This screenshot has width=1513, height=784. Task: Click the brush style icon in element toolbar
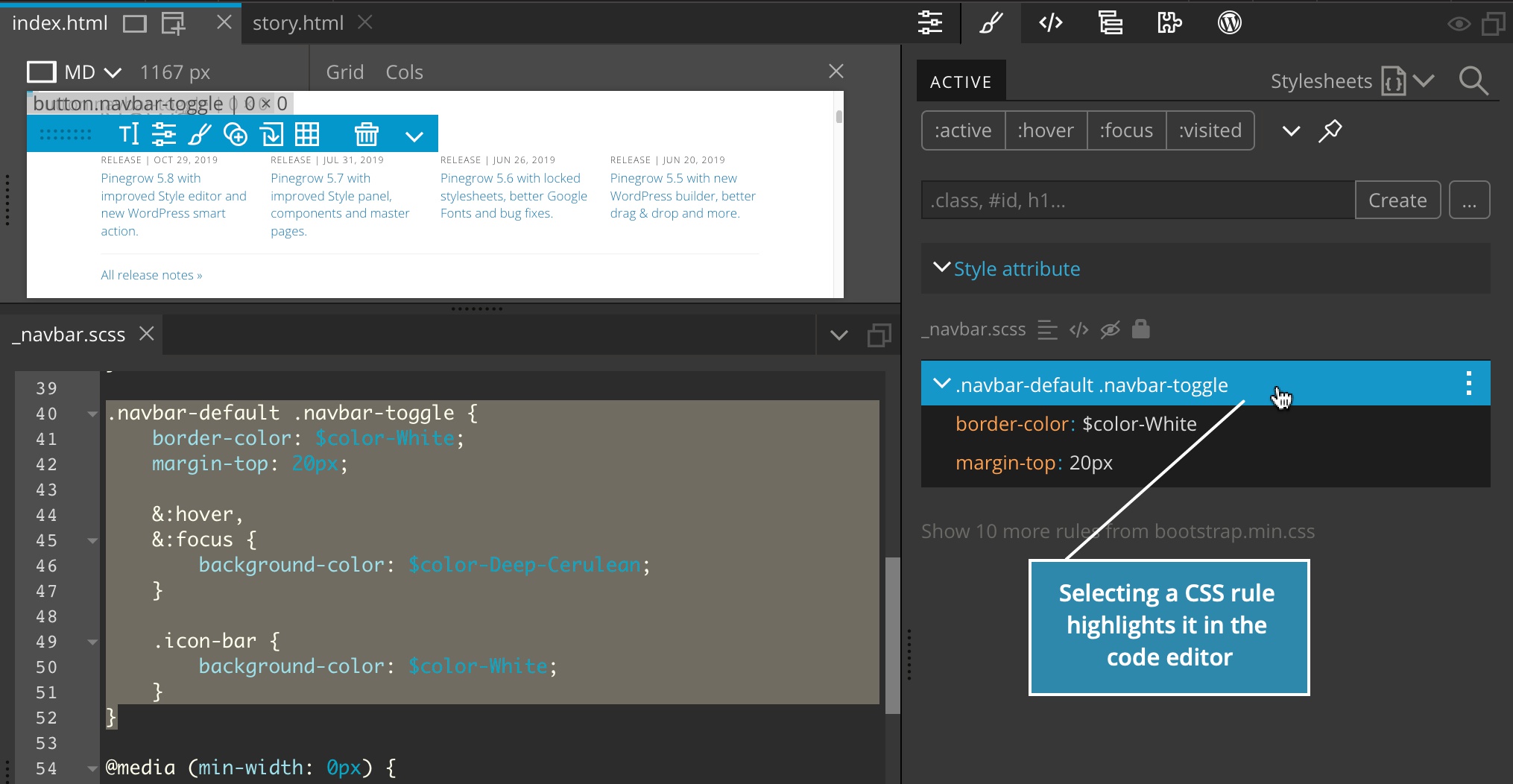click(x=200, y=134)
